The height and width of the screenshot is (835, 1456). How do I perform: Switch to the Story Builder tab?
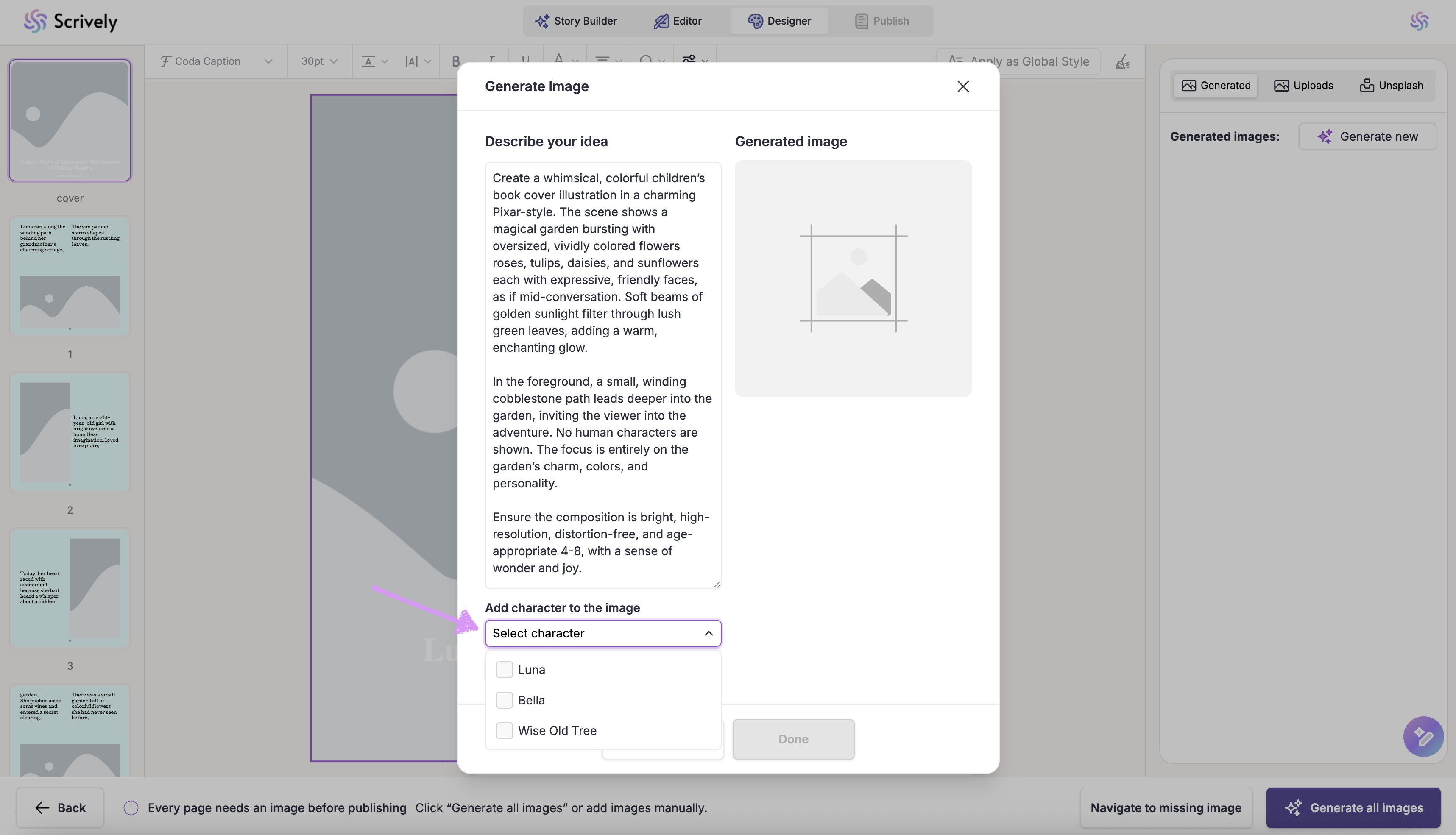click(576, 21)
